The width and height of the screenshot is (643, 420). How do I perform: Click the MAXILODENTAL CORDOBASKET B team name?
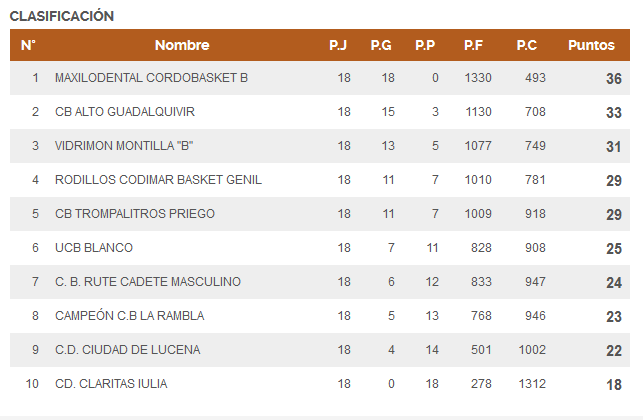[x=151, y=78]
